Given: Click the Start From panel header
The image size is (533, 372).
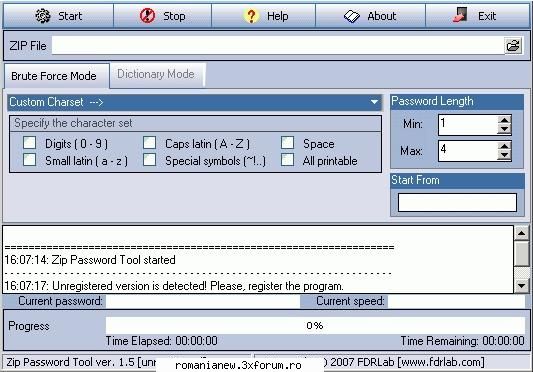Looking at the screenshot, I should (457, 180).
